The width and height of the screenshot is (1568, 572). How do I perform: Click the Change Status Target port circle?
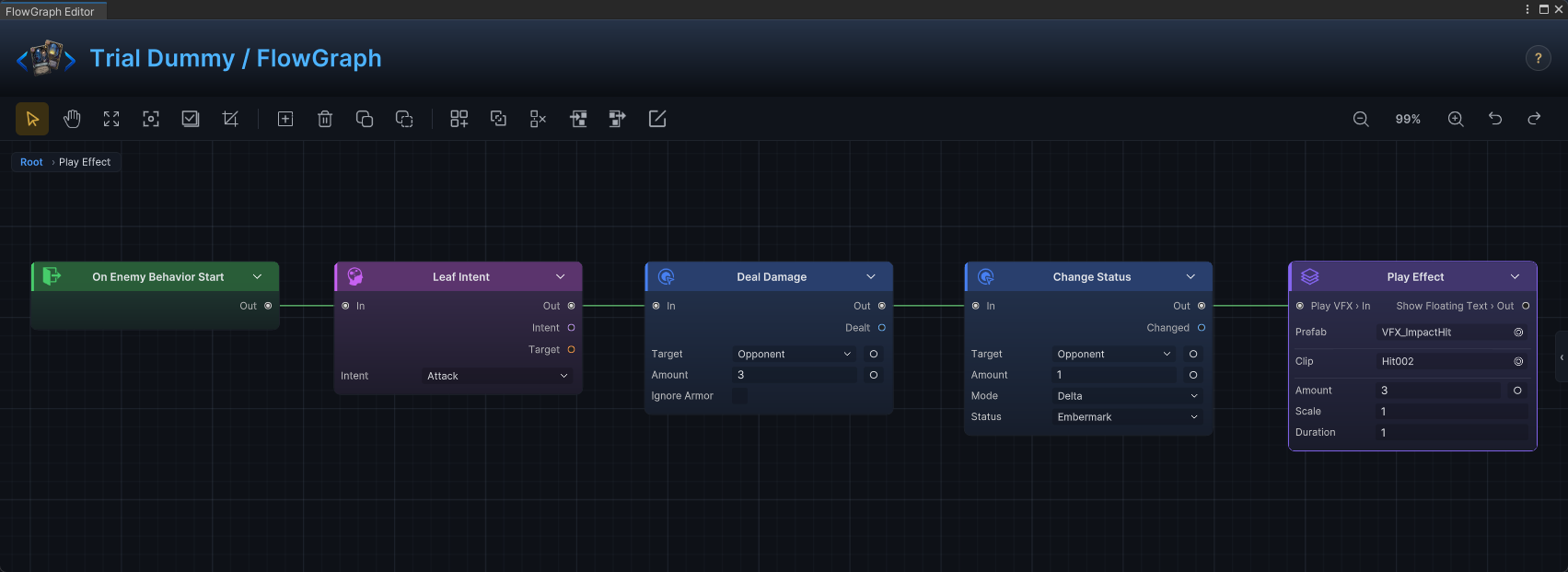pyautogui.click(x=1193, y=354)
